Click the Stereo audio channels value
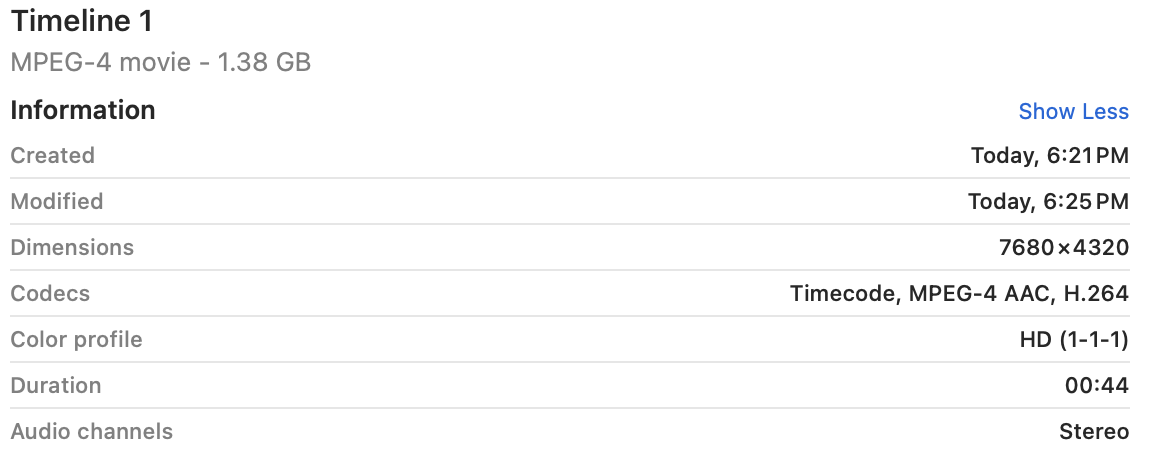Viewport: 1158px width, 464px height. [1094, 432]
